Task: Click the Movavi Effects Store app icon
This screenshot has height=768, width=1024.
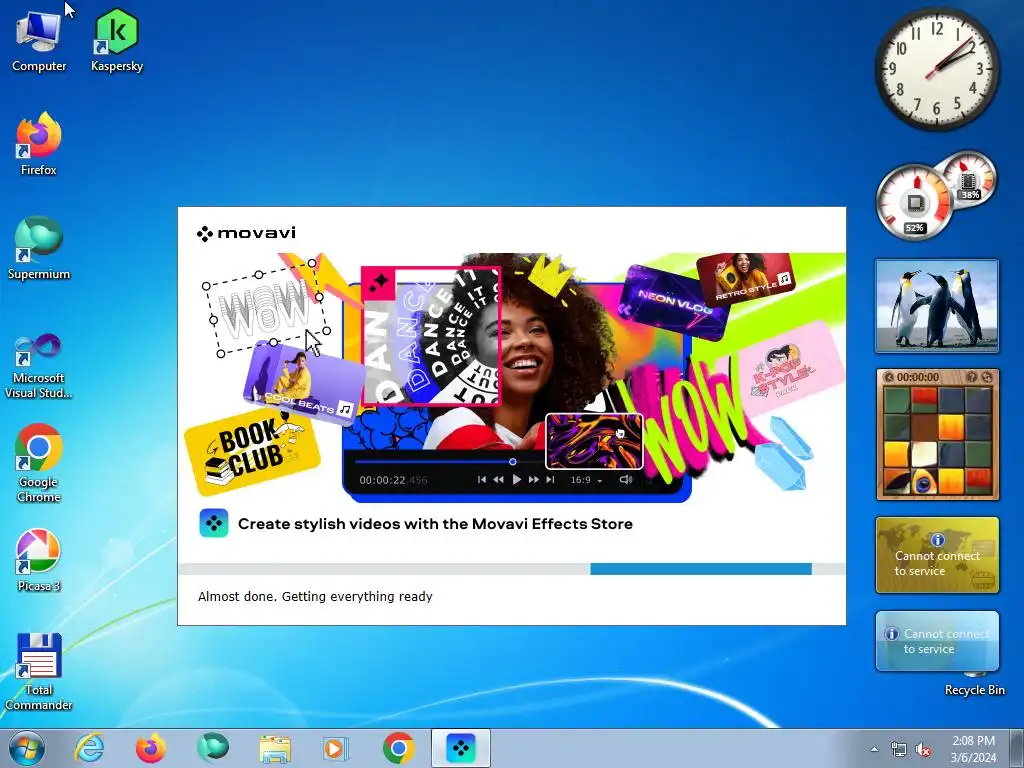Action: 214,523
